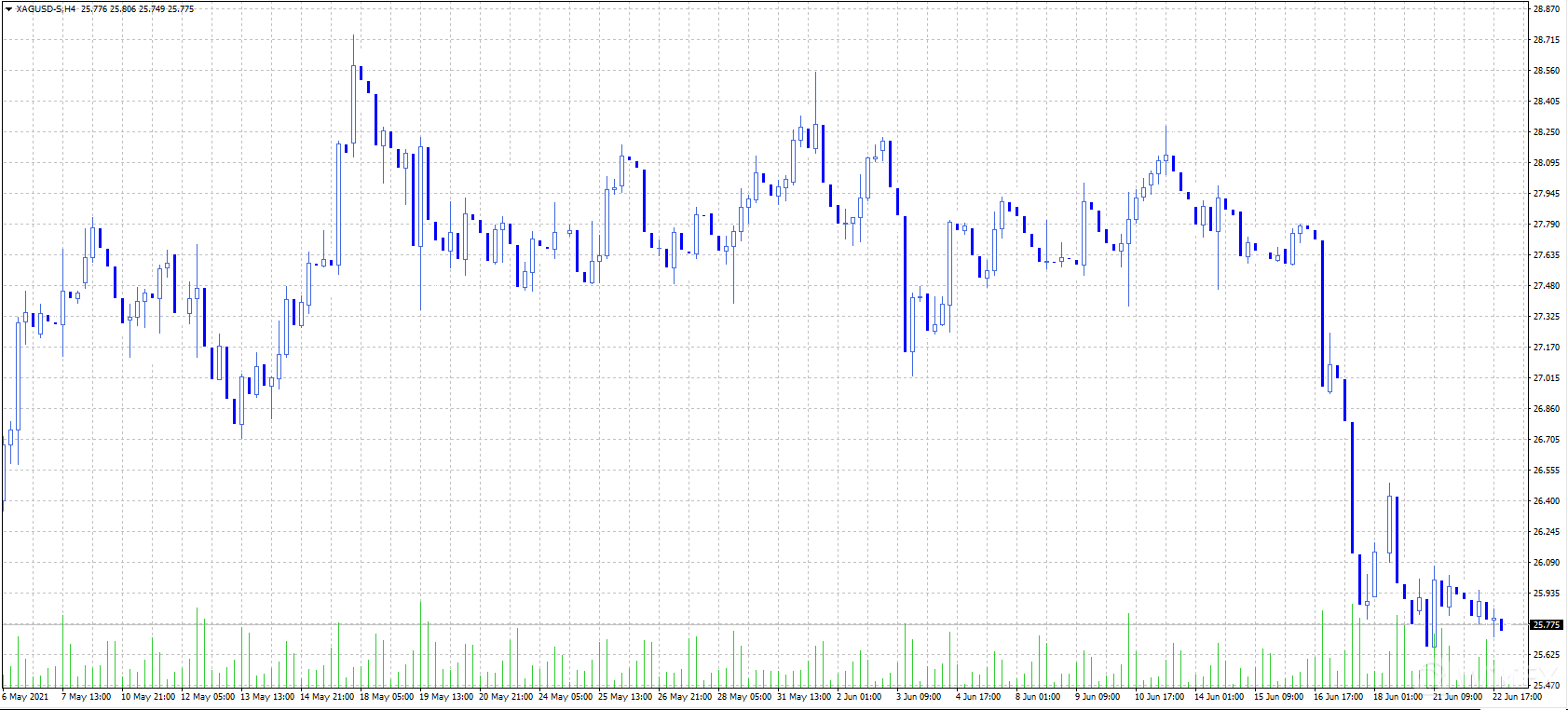Click the 25.470 price axis label

pos(1547,686)
